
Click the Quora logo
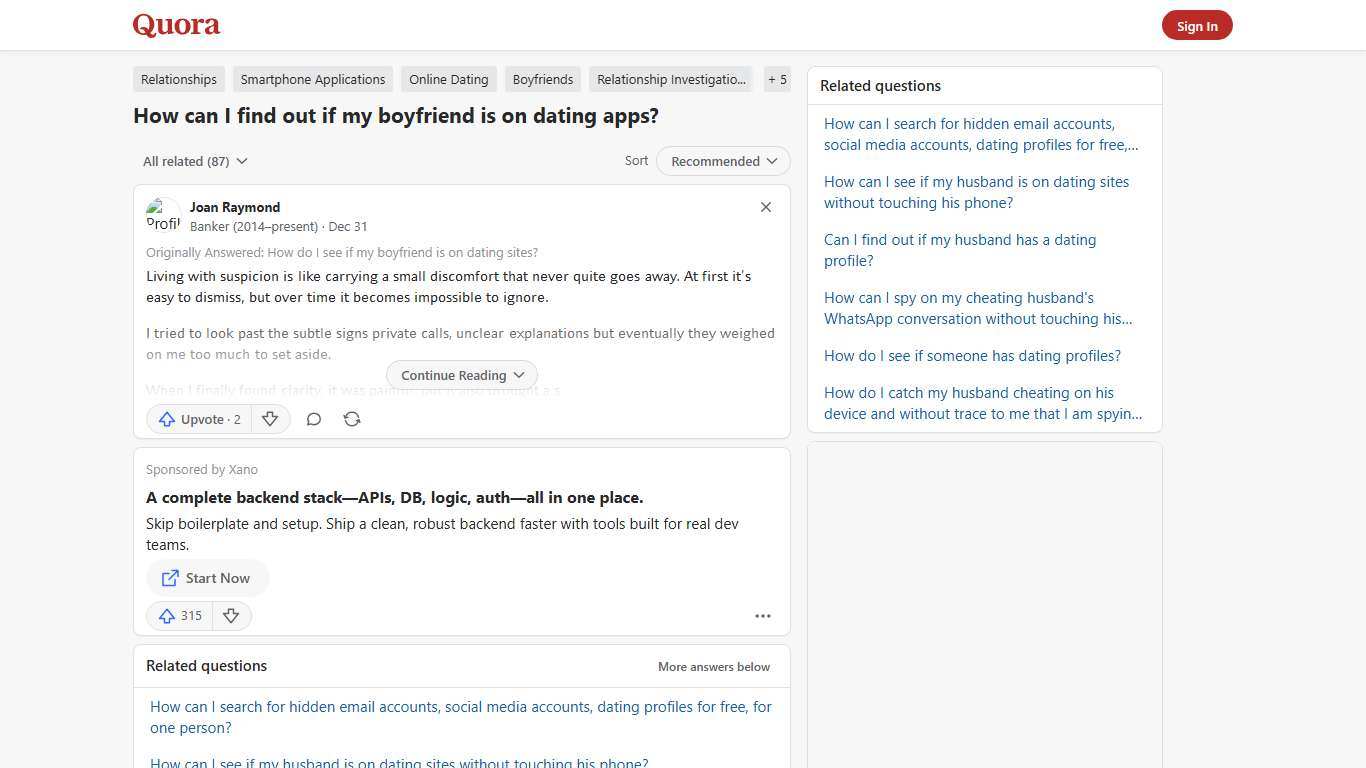(175, 25)
